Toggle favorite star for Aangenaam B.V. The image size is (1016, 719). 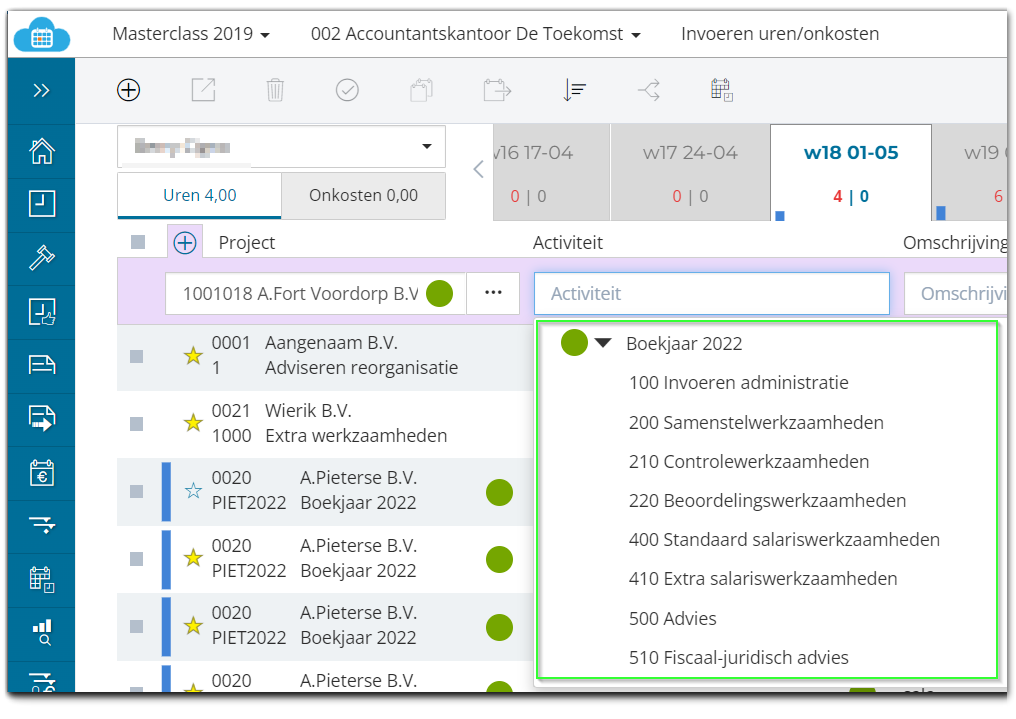pyautogui.click(x=193, y=356)
